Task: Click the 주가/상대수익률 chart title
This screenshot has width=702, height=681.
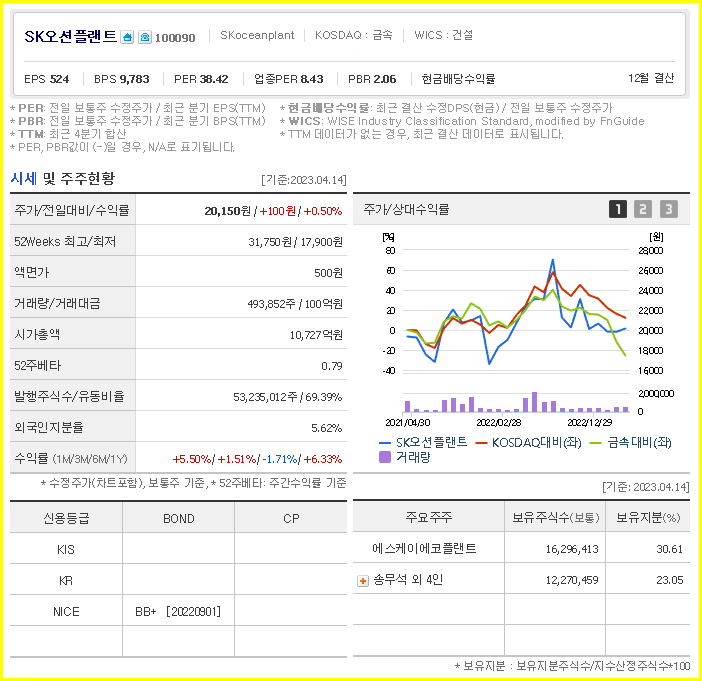Action: [x=406, y=209]
